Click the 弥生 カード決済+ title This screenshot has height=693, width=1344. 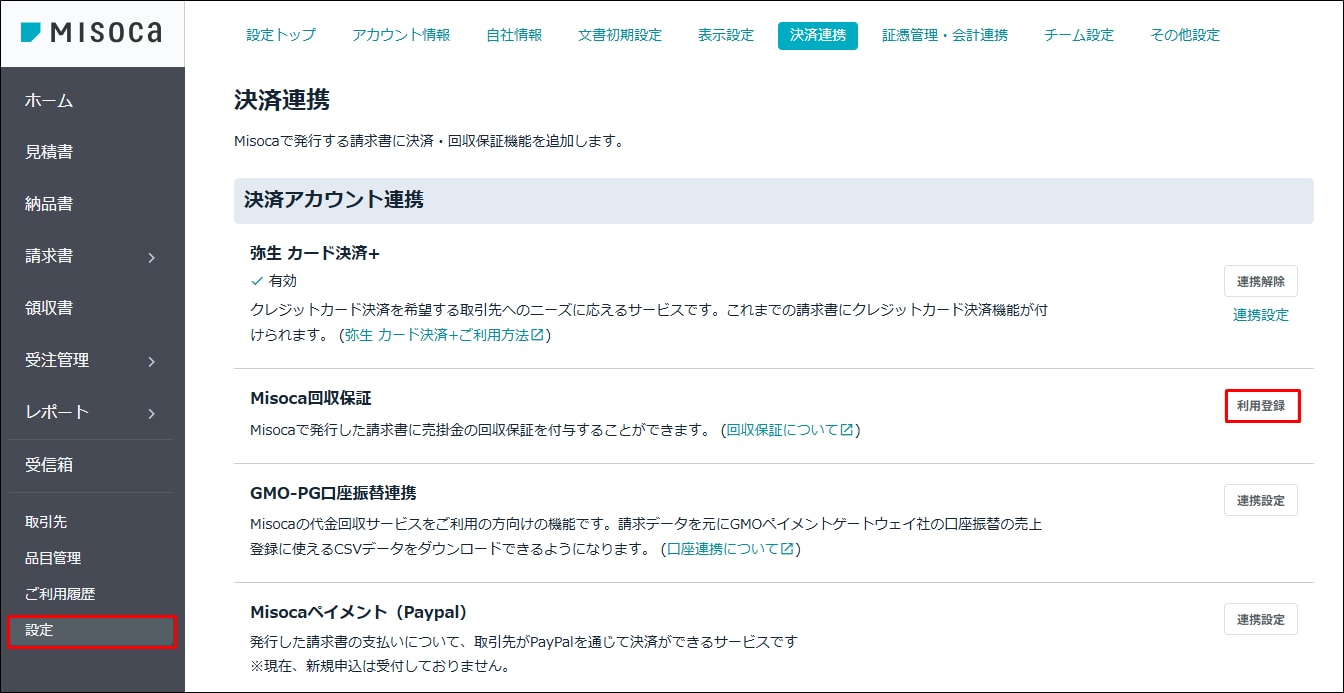coord(315,253)
